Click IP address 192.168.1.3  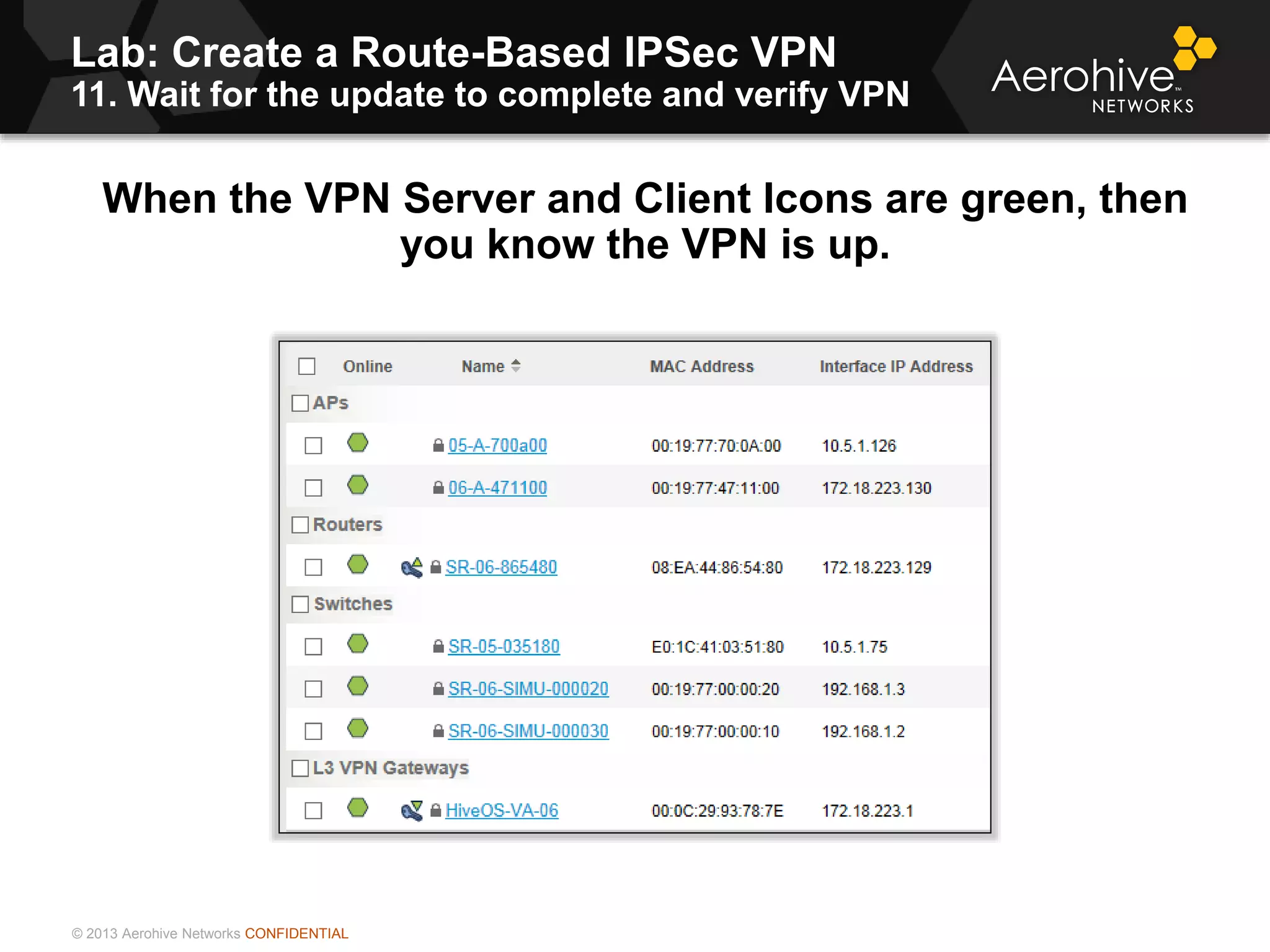[x=863, y=689]
